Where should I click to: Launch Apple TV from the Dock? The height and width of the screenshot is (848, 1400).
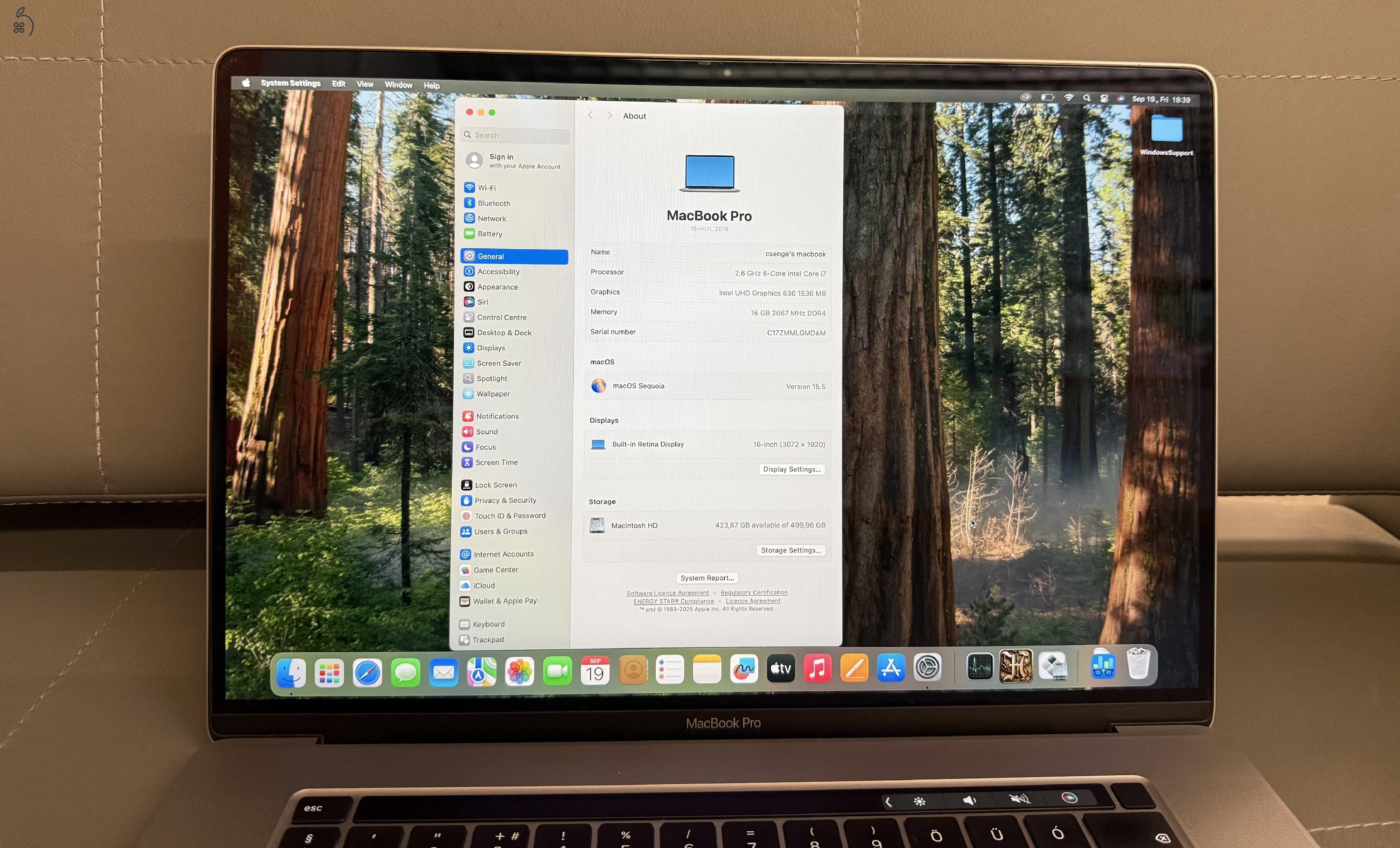(781, 668)
